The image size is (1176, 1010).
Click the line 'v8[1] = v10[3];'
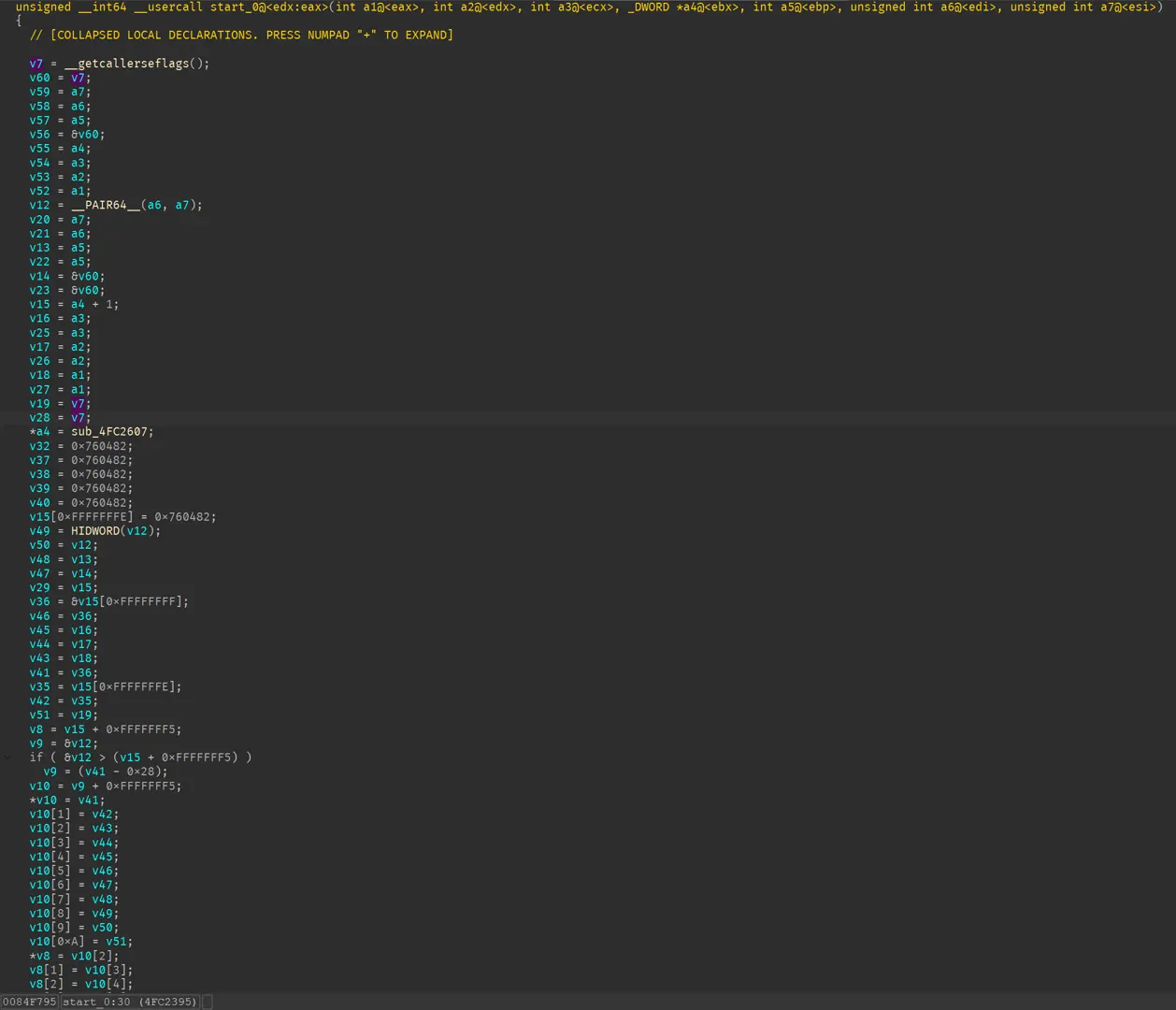click(81, 970)
